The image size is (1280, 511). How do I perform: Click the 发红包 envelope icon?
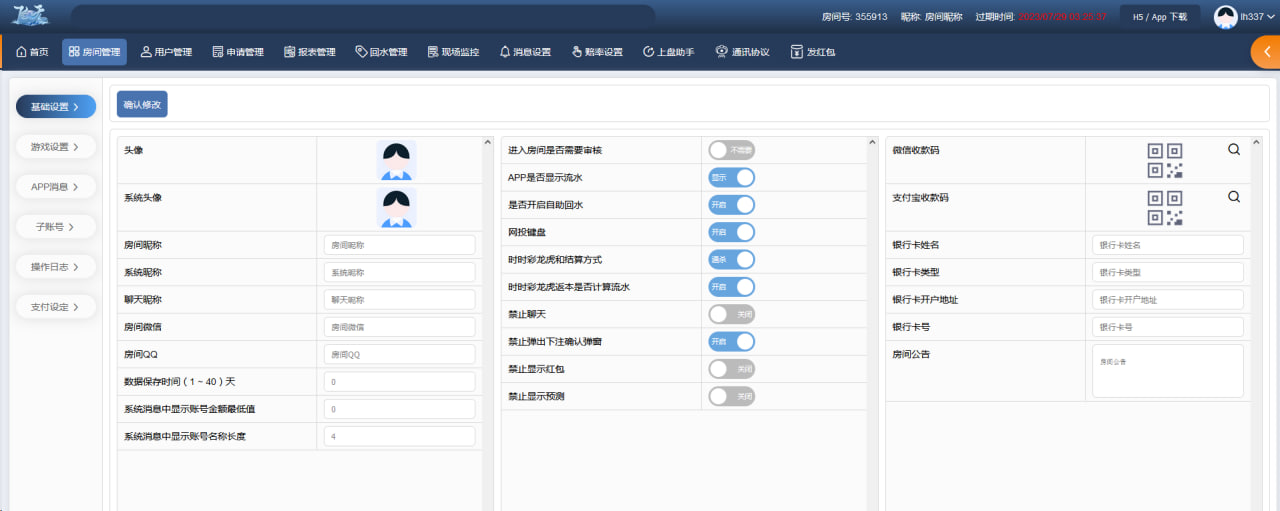tap(796, 52)
